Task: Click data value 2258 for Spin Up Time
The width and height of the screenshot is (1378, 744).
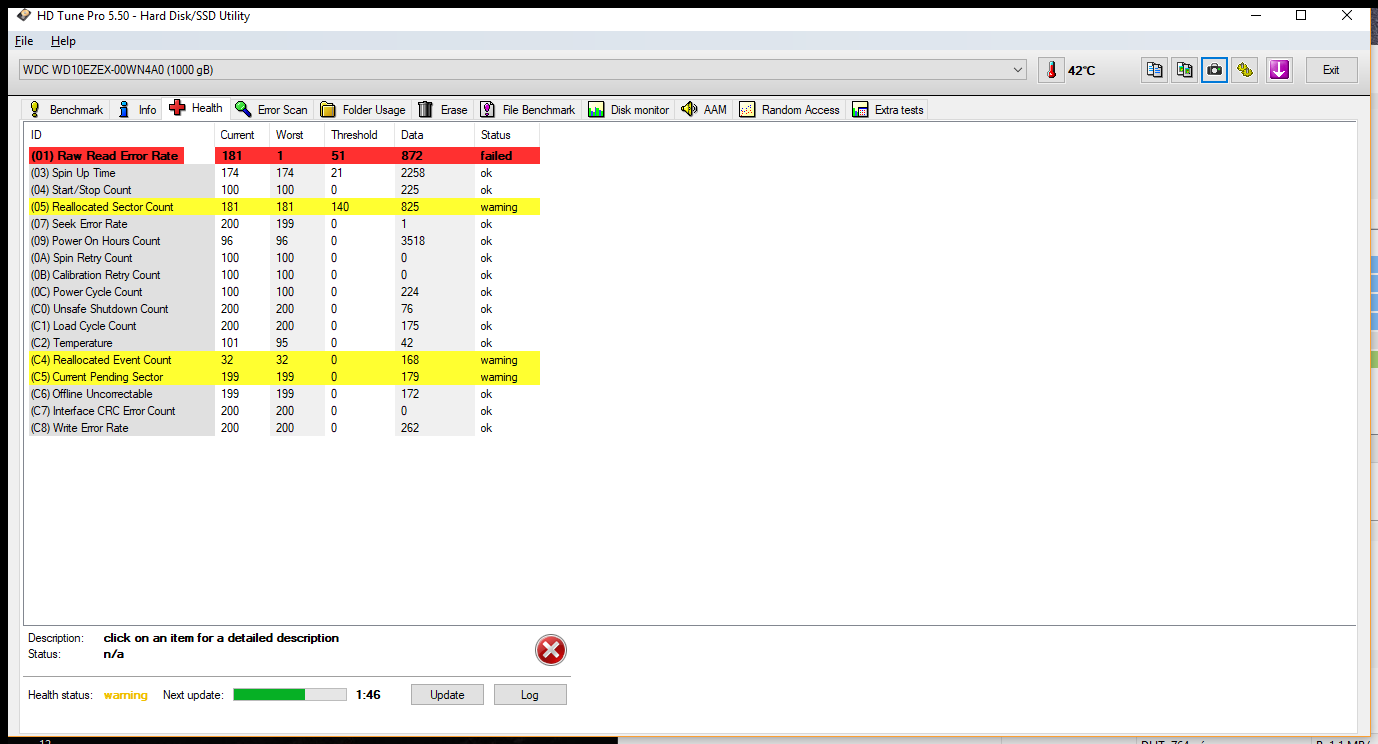Action: (x=413, y=173)
